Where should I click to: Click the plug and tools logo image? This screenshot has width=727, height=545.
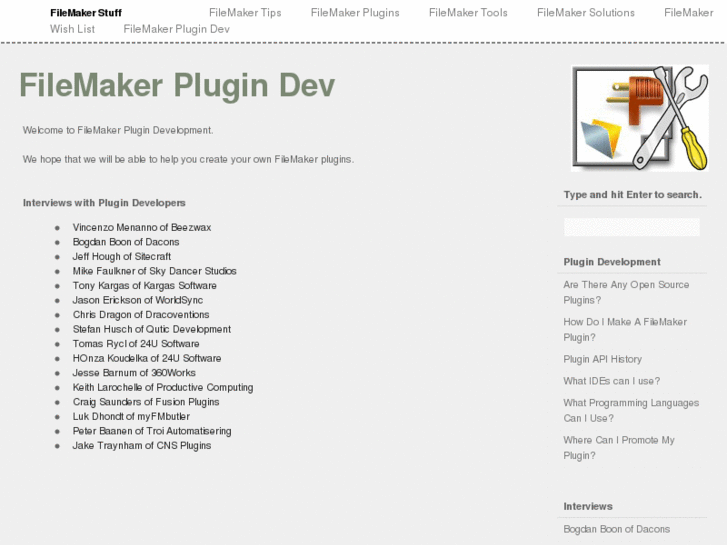pyautogui.click(x=640, y=118)
